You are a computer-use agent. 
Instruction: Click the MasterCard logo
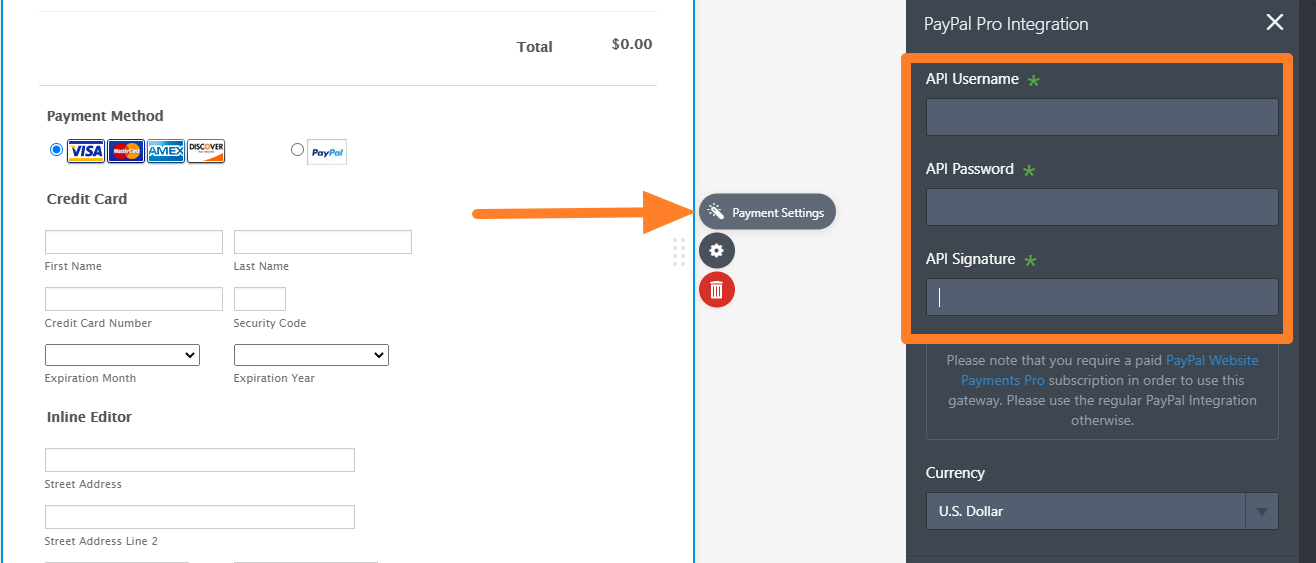[126, 151]
